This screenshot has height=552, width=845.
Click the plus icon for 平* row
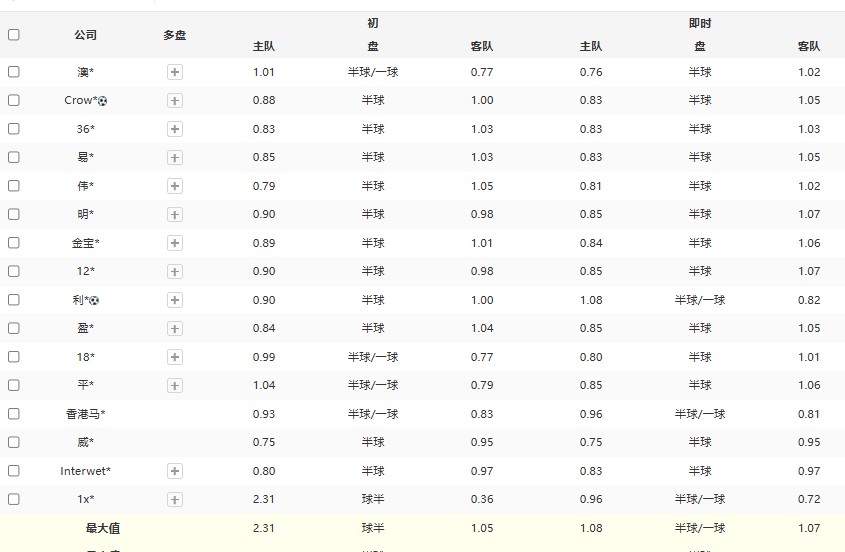click(x=175, y=385)
